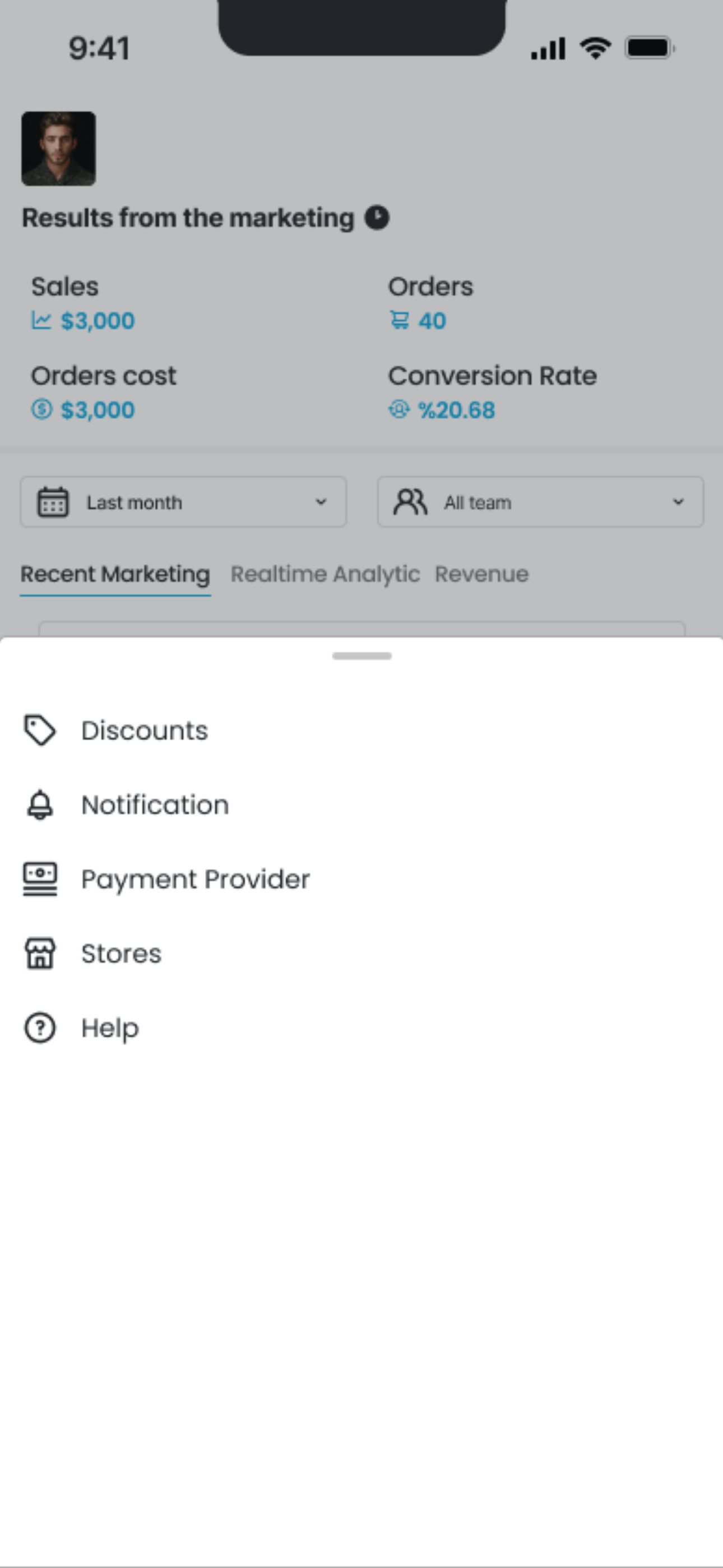Click the clock icon beside marketing title
This screenshot has width=723, height=1568.
377,217
